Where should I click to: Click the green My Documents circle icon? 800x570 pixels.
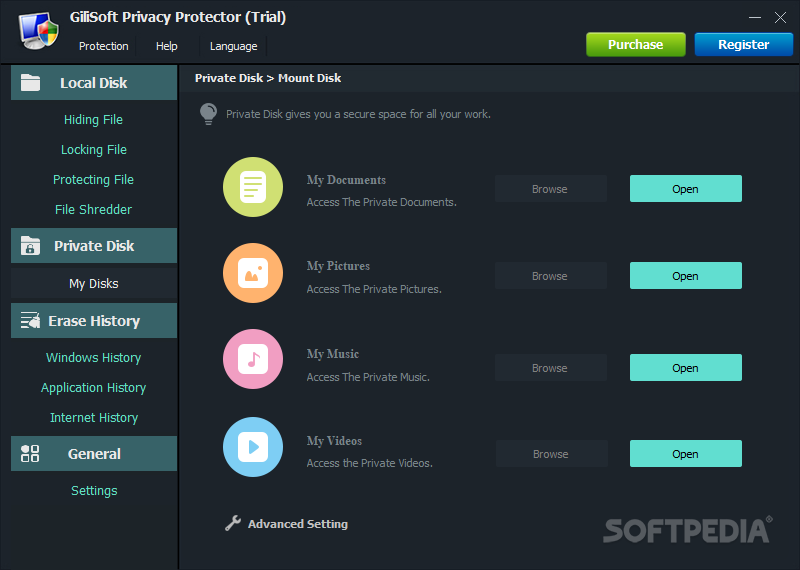[x=253, y=187]
